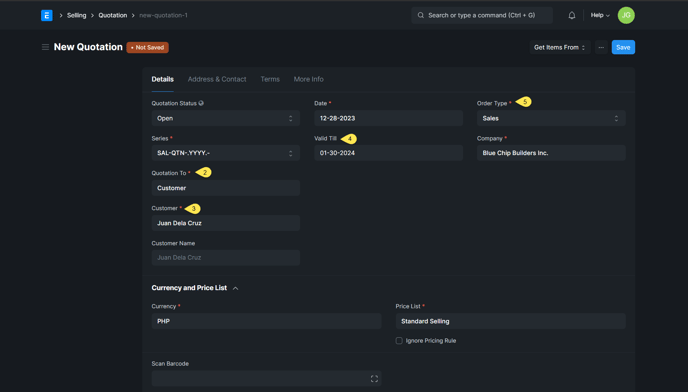This screenshot has height=392, width=688.
Task: Open the Order Type dropdown
Action: (x=551, y=118)
